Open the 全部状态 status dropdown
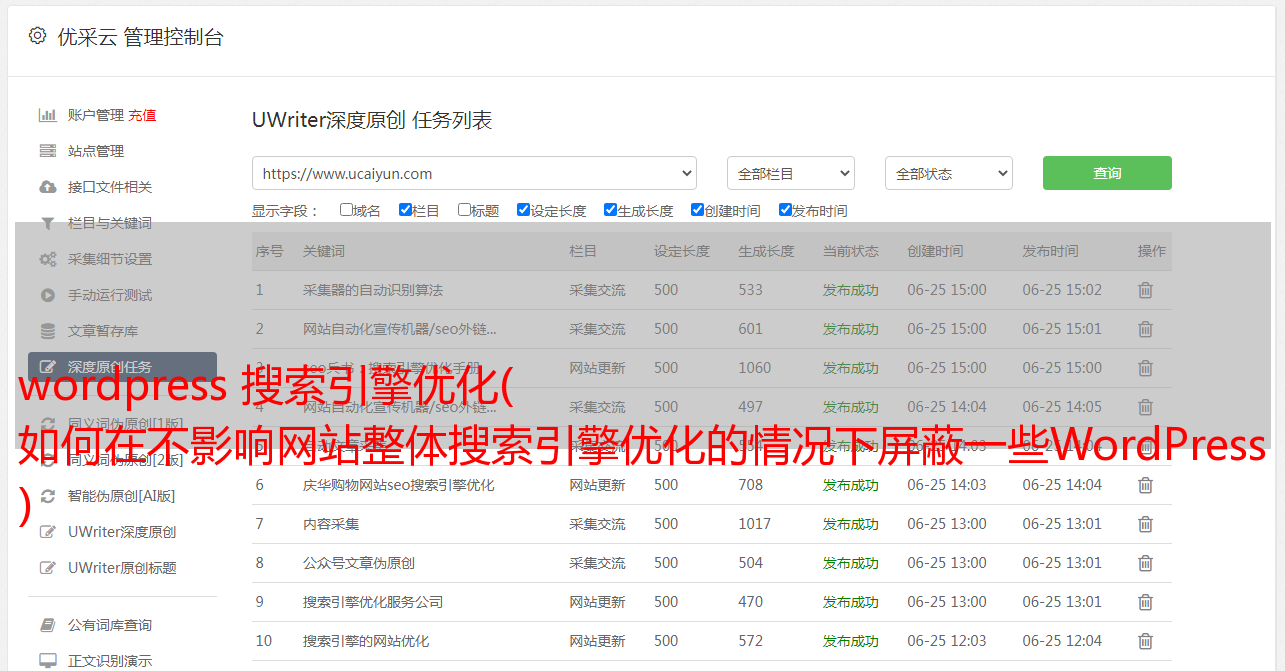 948,173
